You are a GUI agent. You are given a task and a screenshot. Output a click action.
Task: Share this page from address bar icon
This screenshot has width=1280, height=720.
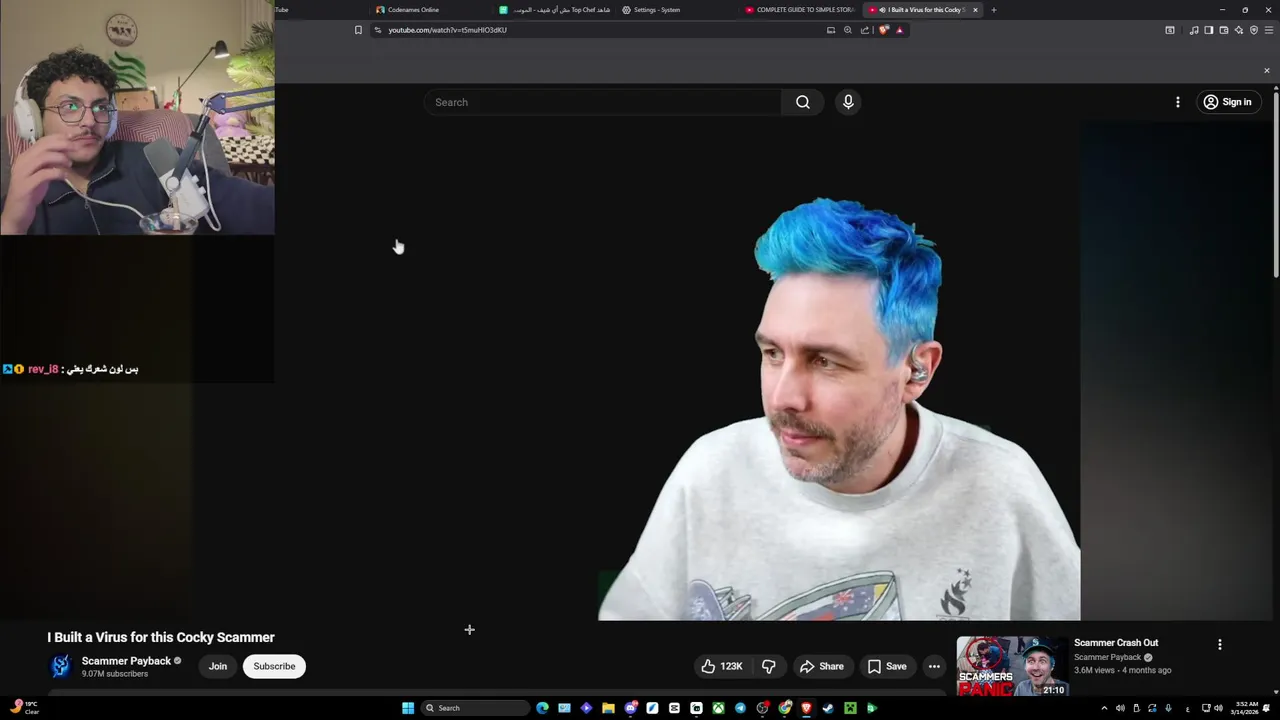pyautogui.click(x=865, y=30)
